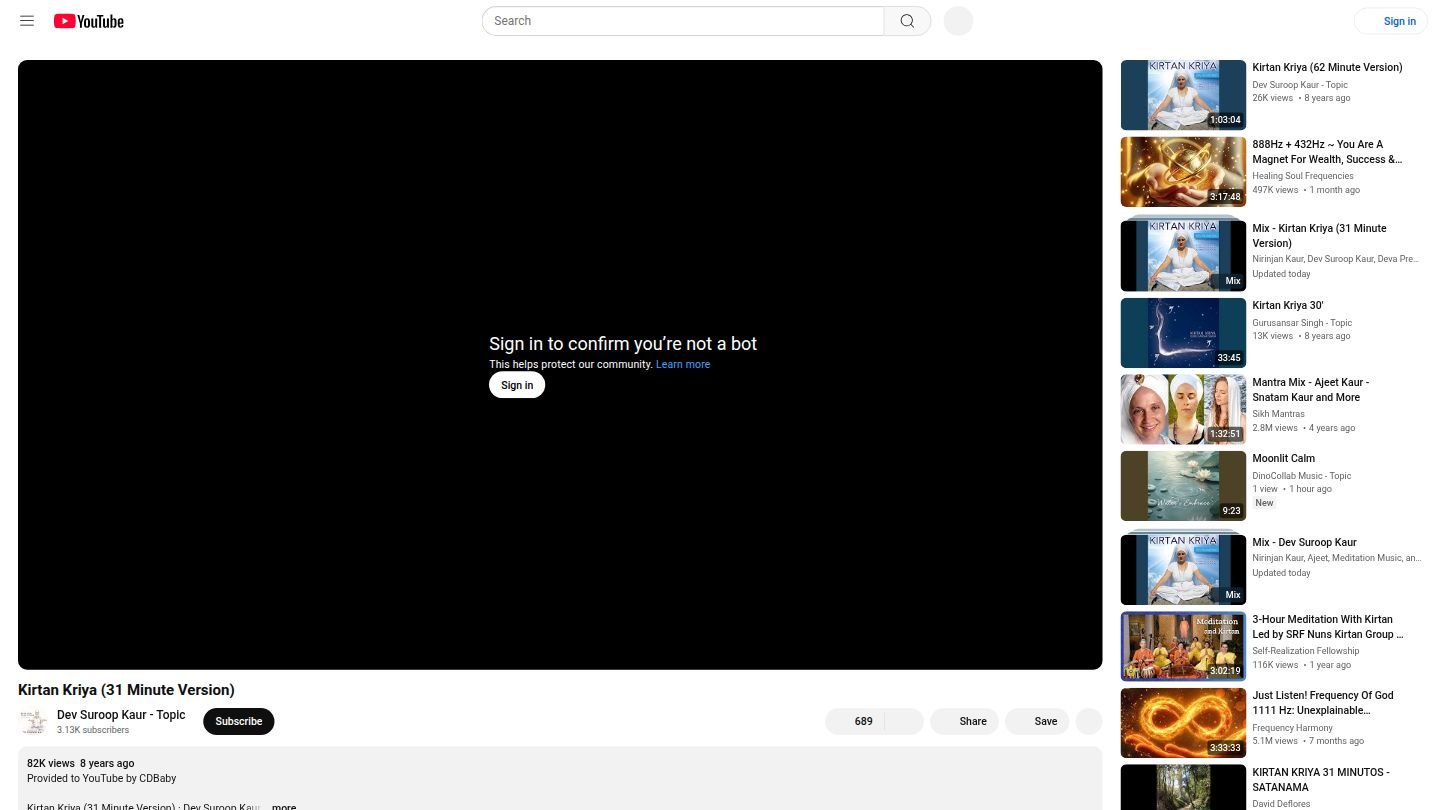Click channel name DinoCollab Music - Topic
The height and width of the screenshot is (810, 1440).
point(1302,476)
